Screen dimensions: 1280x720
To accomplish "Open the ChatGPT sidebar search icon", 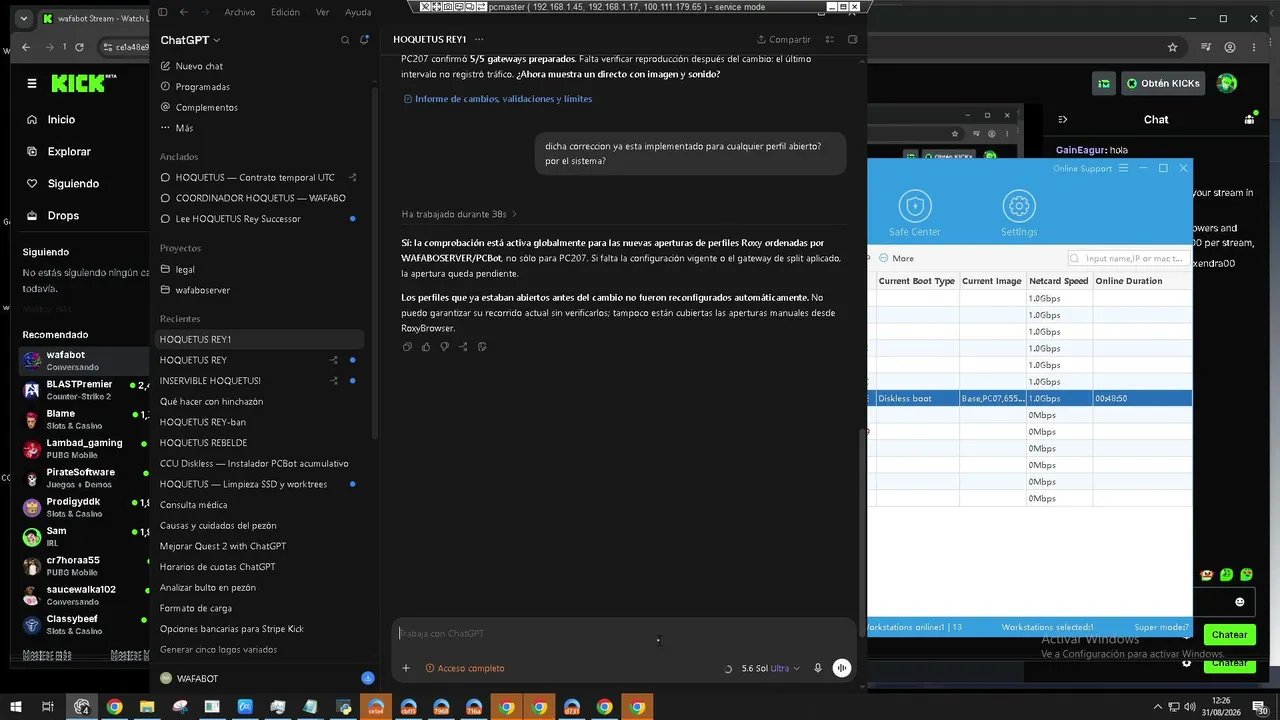I will coord(345,40).
